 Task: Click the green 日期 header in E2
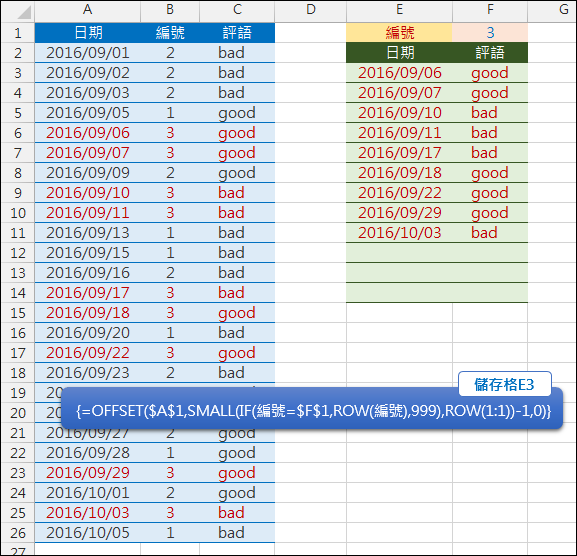(x=399, y=53)
